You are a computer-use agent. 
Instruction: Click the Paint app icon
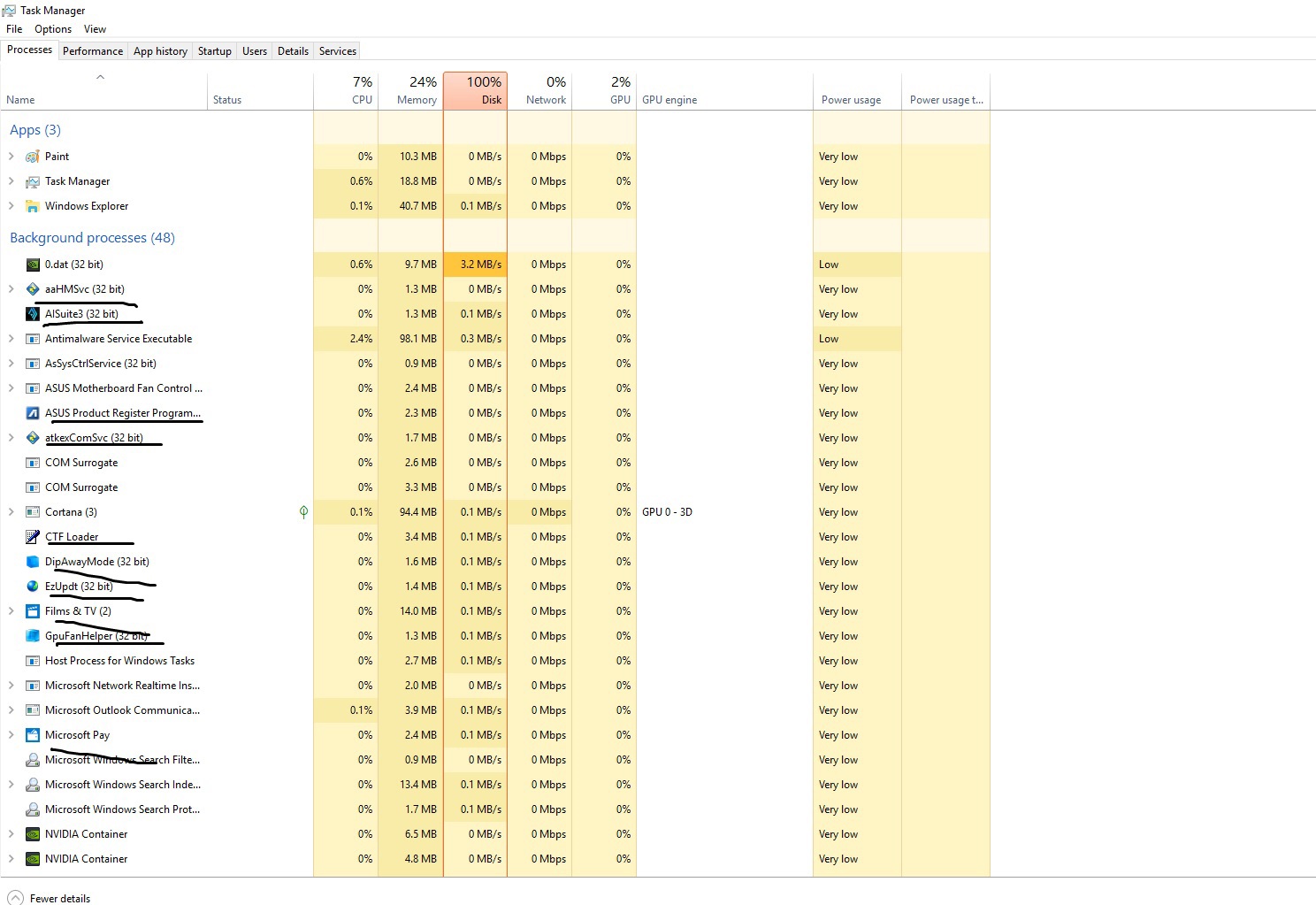(x=33, y=157)
